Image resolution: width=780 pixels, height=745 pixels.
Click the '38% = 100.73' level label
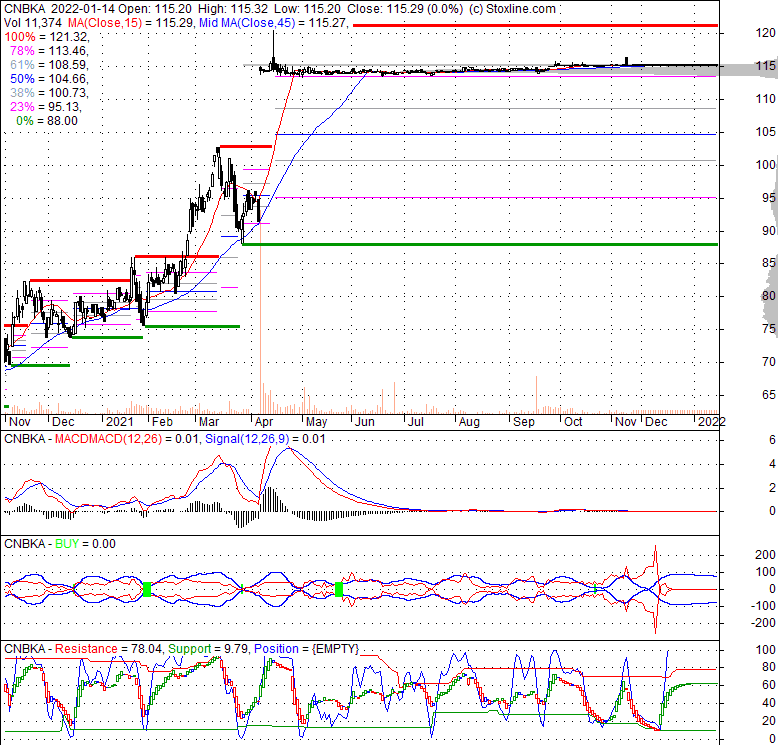[49, 93]
